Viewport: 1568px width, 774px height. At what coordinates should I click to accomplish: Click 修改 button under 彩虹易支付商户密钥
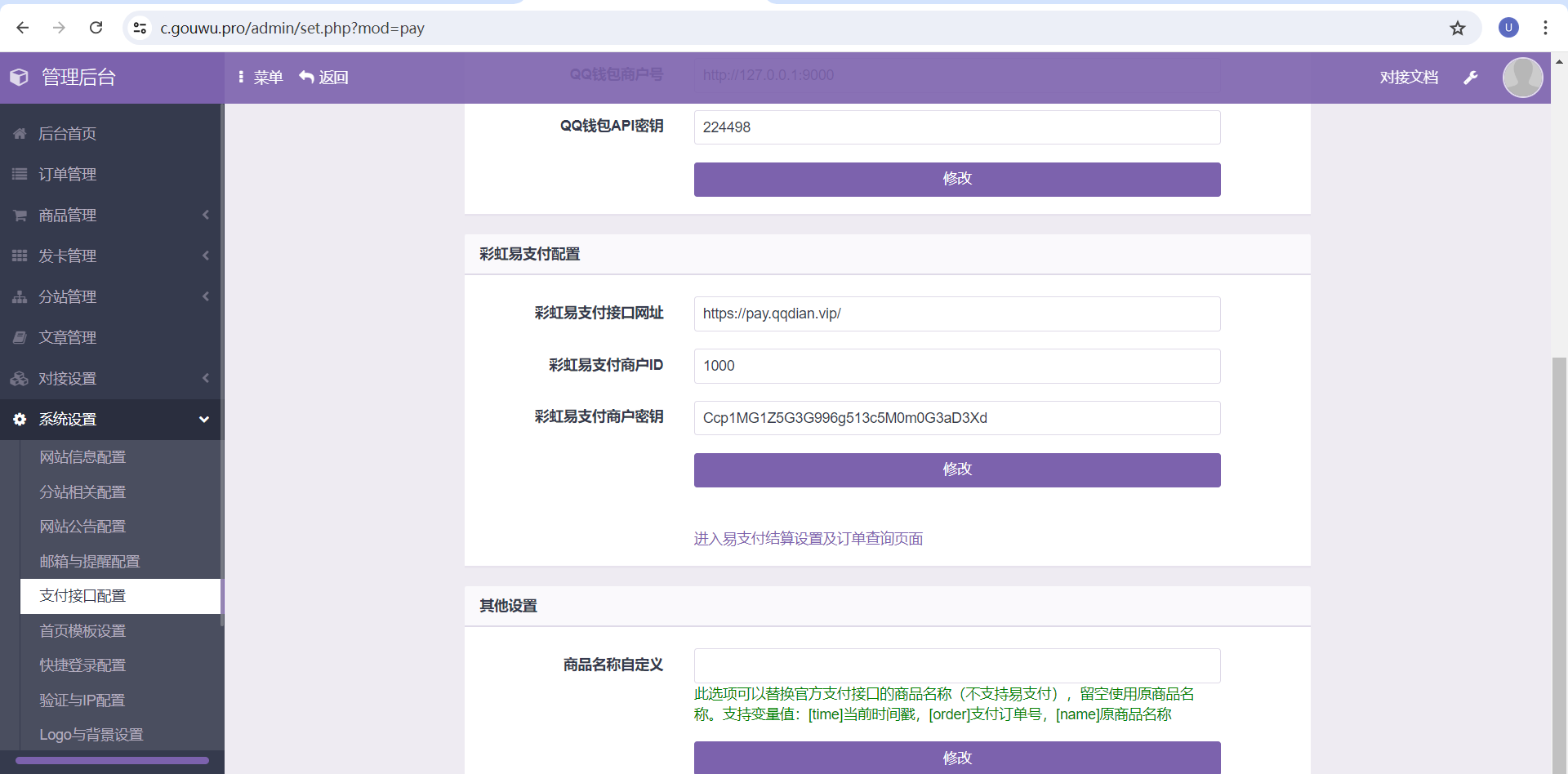click(957, 470)
